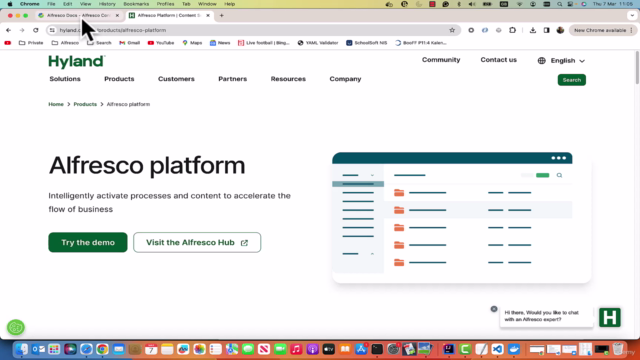Screen dimensions: 640x360
Task: Bookmark this page with the star icon
Action: point(452,30)
